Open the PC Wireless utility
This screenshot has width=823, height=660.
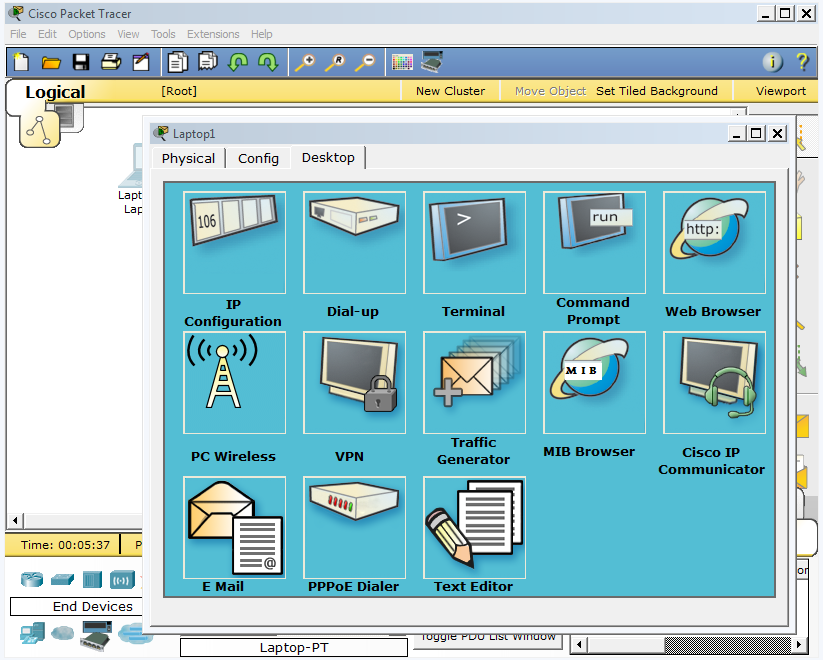point(235,382)
